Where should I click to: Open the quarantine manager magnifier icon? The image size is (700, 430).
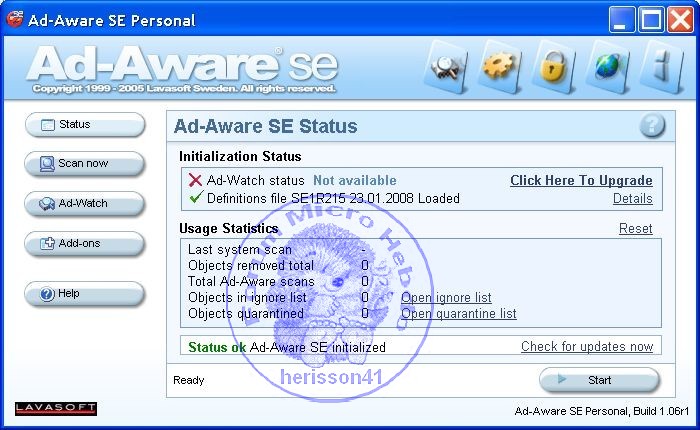pos(445,67)
